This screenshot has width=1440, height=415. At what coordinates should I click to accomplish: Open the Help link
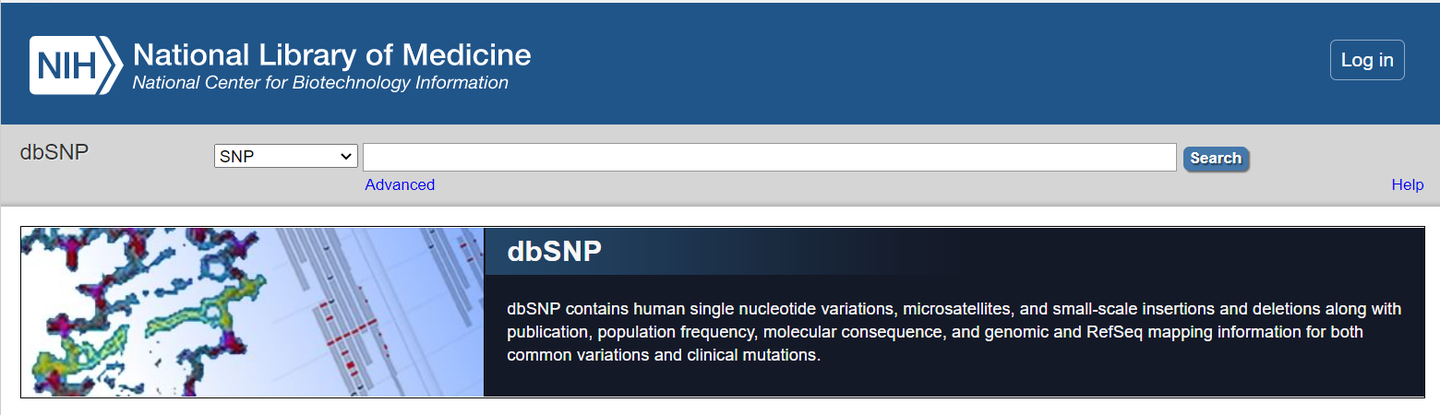1407,185
